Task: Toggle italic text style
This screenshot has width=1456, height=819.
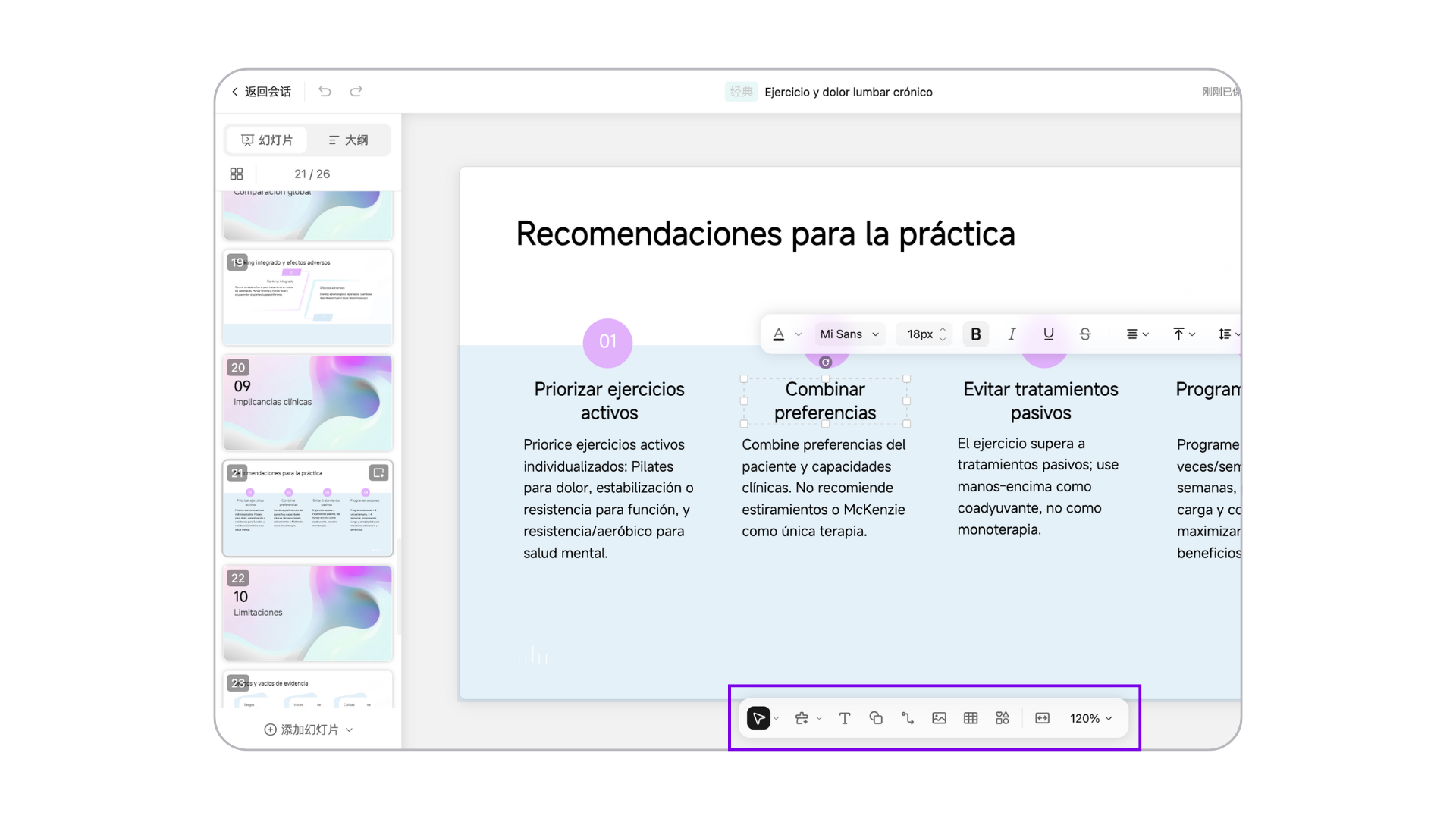Action: click(1012, 334)
